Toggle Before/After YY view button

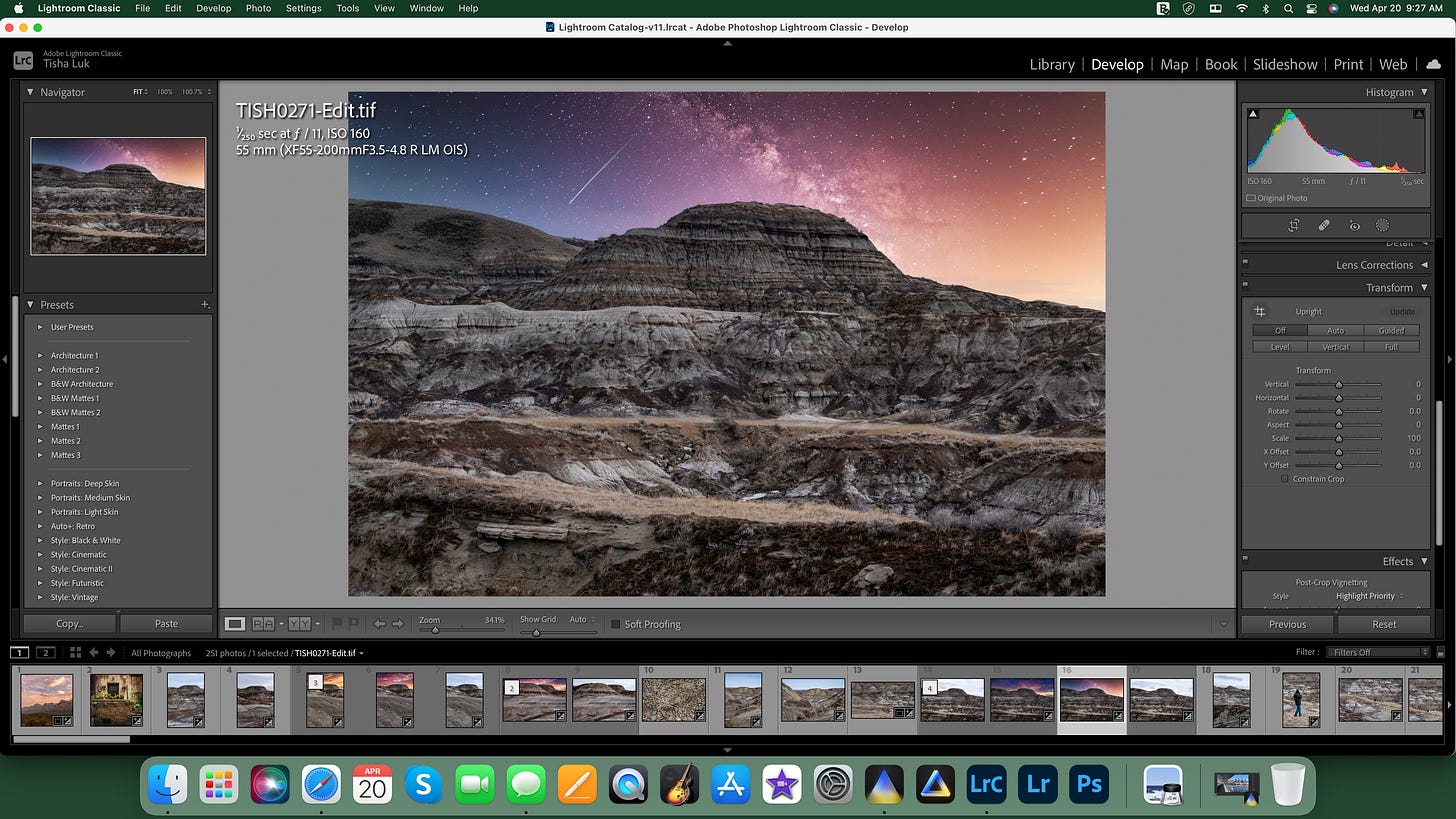coord(299,624)
